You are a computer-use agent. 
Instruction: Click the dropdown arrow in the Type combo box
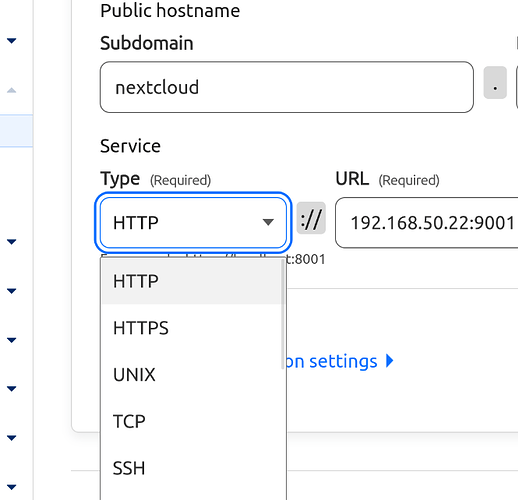pyautogui.click(x=268, y=222)
